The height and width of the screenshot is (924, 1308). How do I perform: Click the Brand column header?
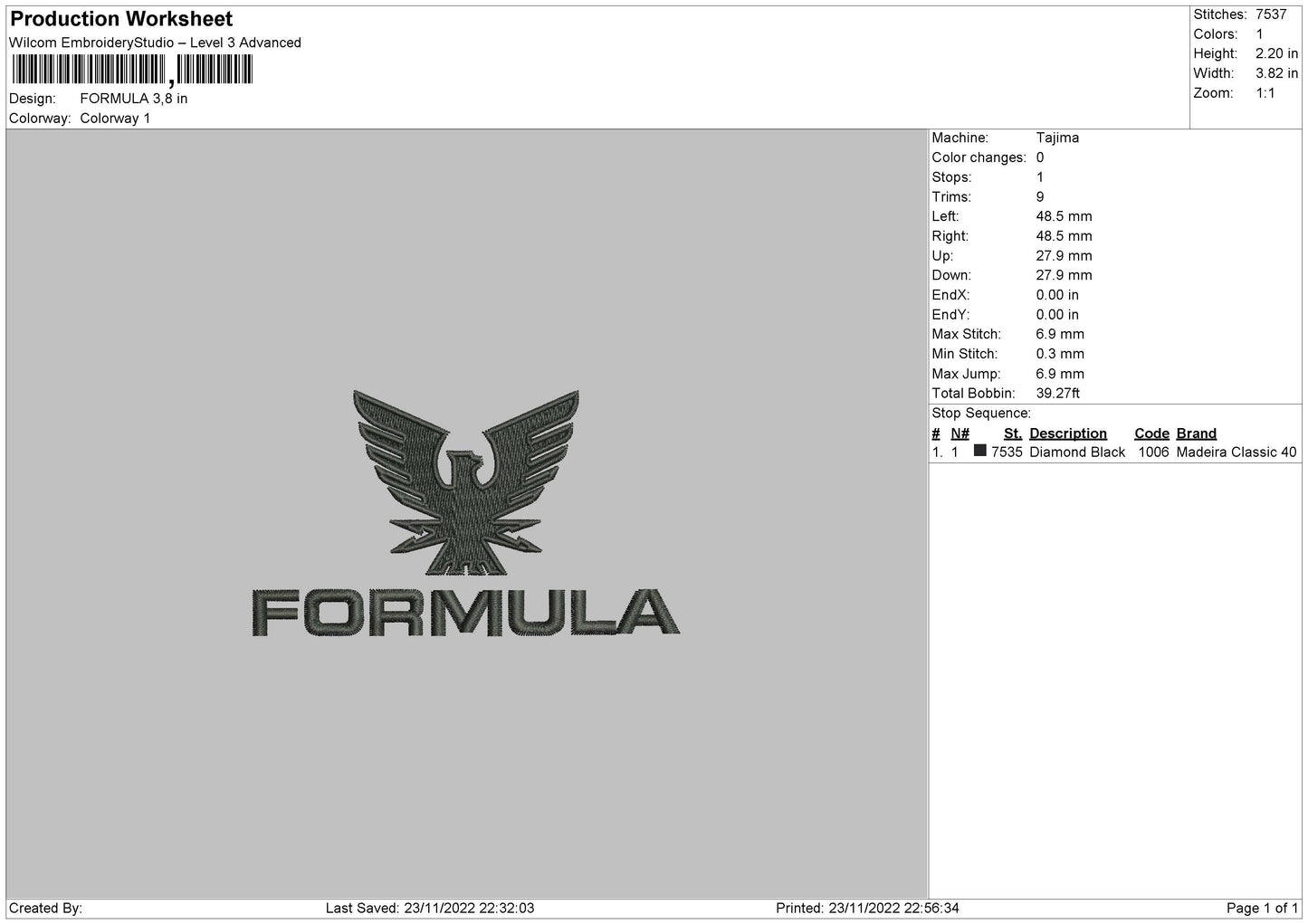pyautogui.click(x=1197, y=433)
